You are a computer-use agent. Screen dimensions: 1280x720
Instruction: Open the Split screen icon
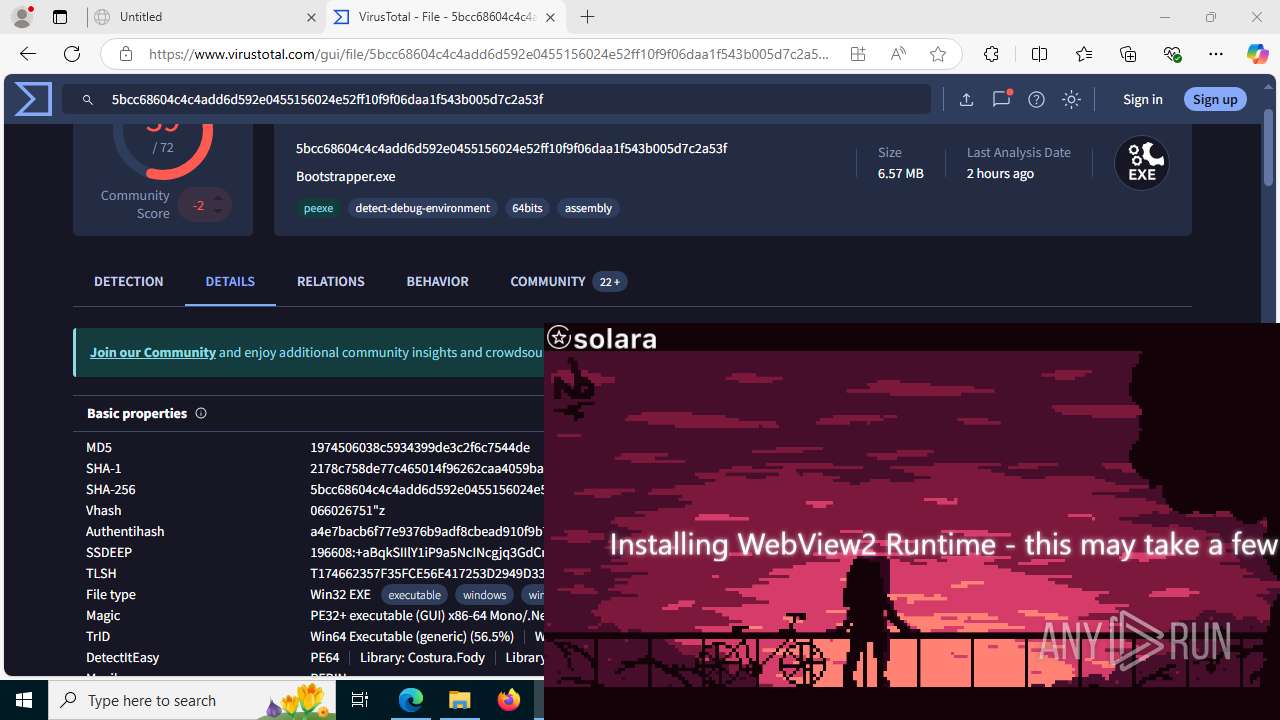1039,54
